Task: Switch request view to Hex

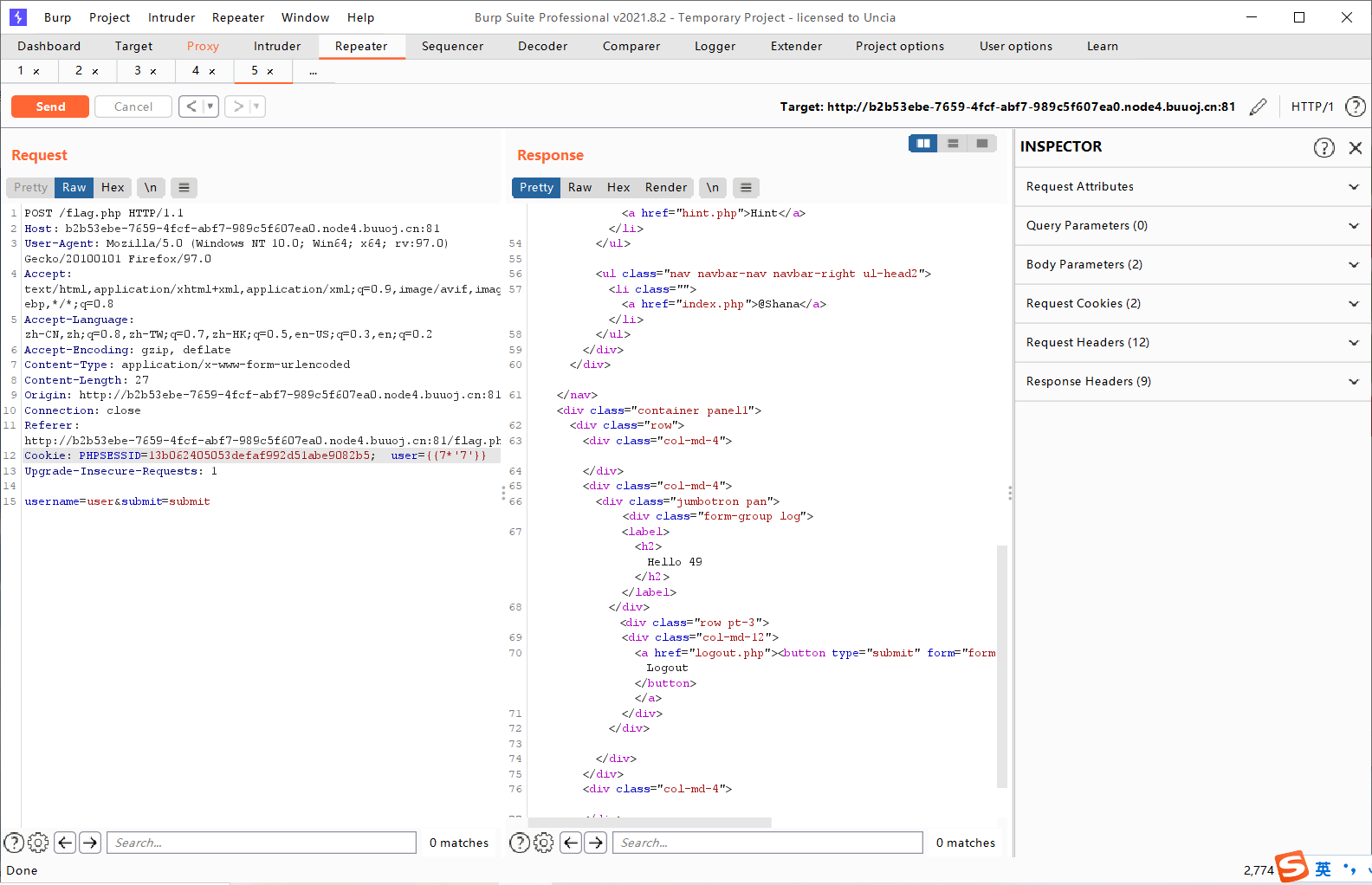Action: point(113,187)
